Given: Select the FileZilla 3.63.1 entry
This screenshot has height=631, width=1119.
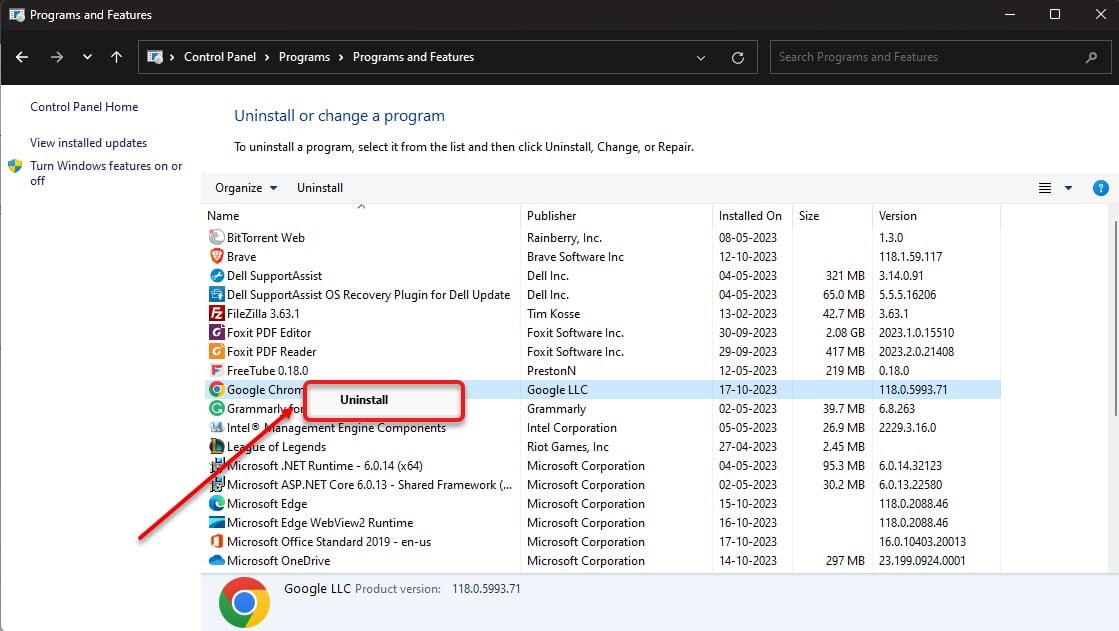Looking at the screenshot, I should pyautogui.click(x=263, y=313).
